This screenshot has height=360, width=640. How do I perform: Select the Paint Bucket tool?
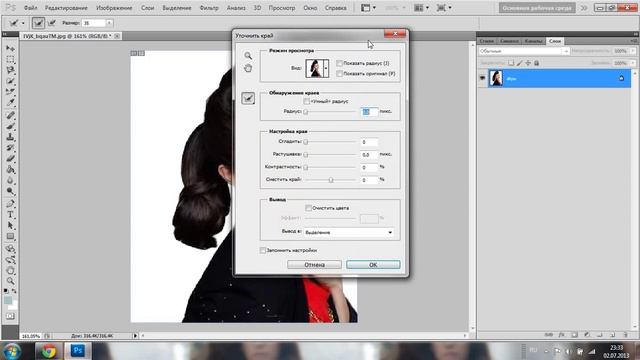pos(10,169)
